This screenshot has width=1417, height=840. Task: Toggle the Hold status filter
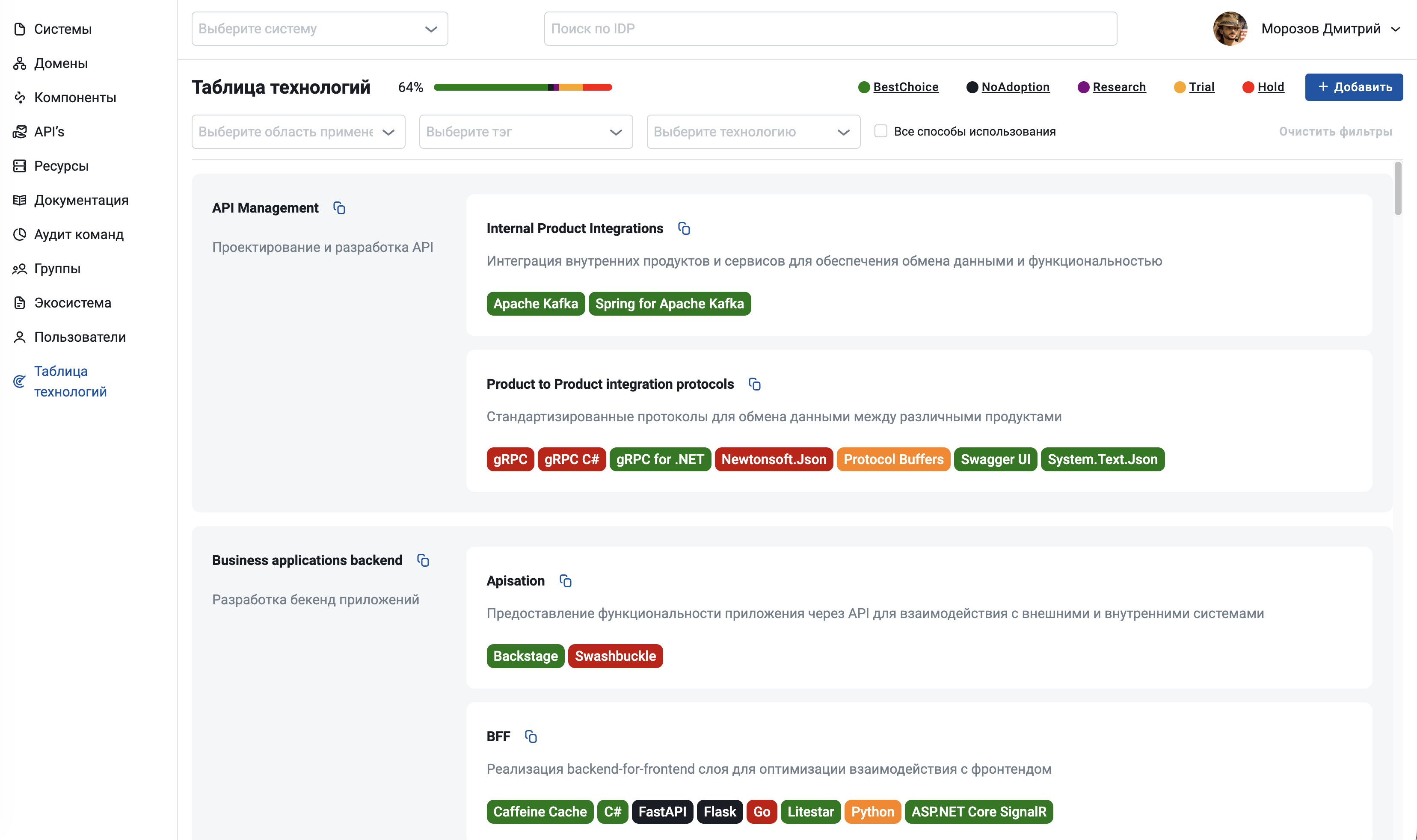pos(1263,87)
